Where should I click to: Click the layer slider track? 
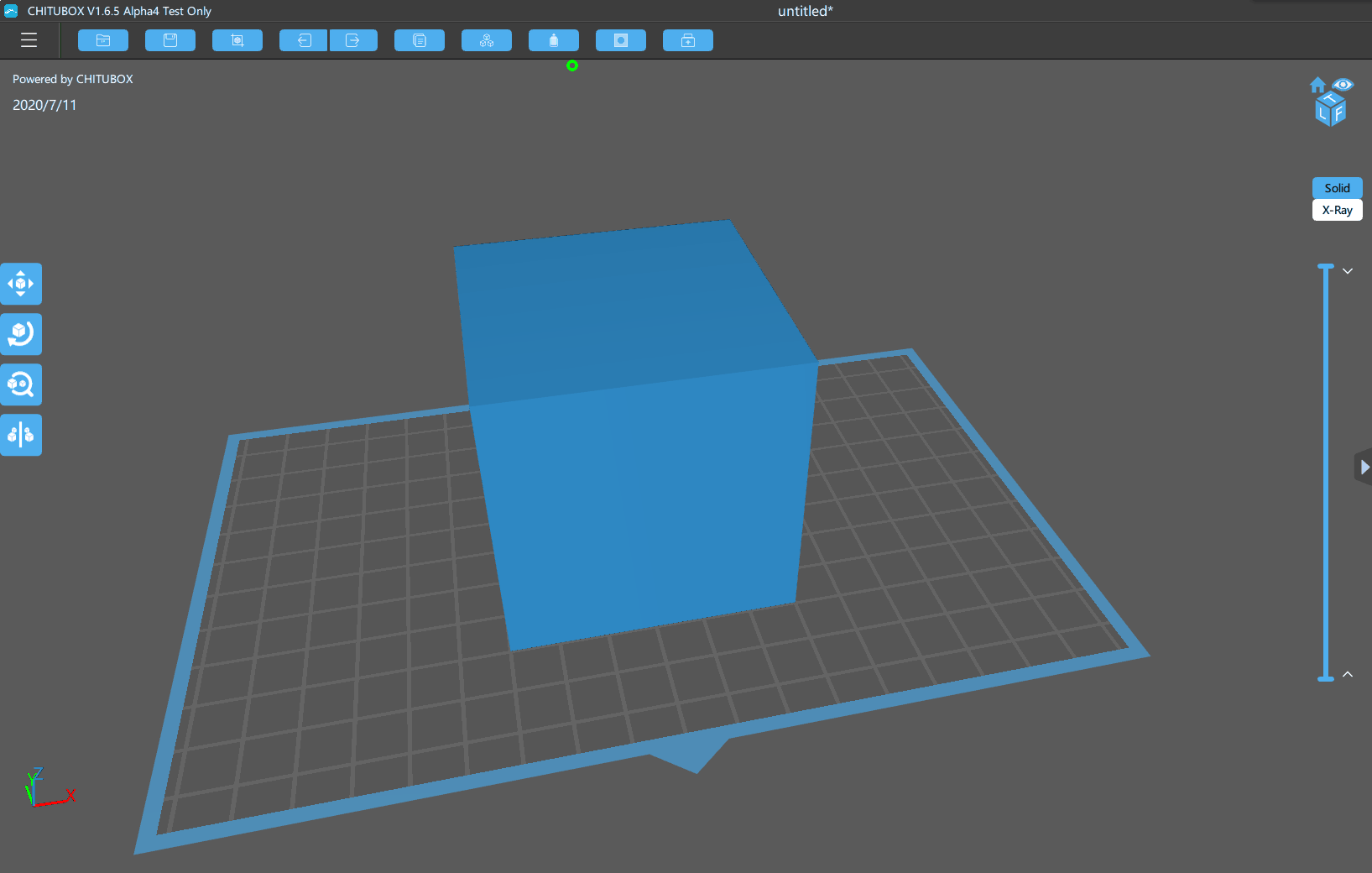click(x=1326, y=472)
